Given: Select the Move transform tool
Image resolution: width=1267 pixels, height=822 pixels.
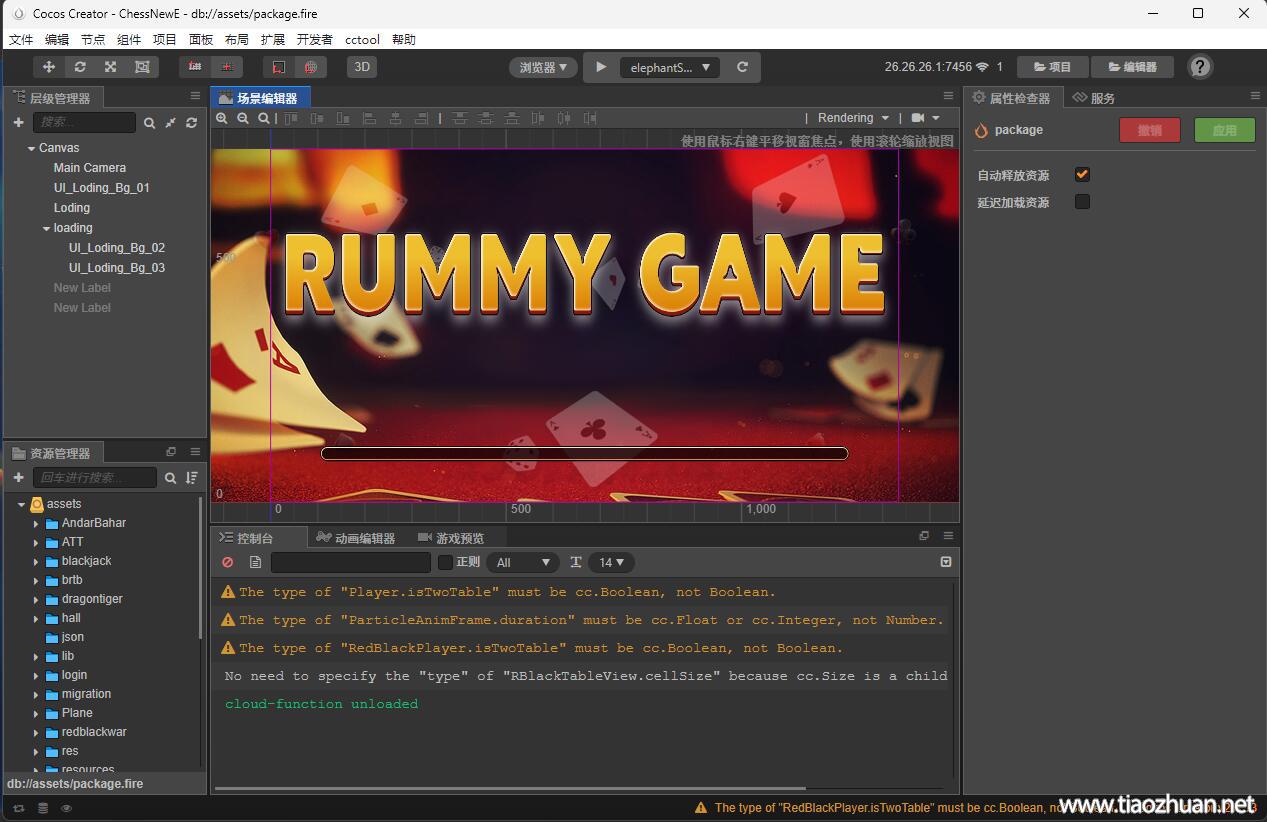Looking at the screenshot, I should pyautogui.click(x=48, y=67).
